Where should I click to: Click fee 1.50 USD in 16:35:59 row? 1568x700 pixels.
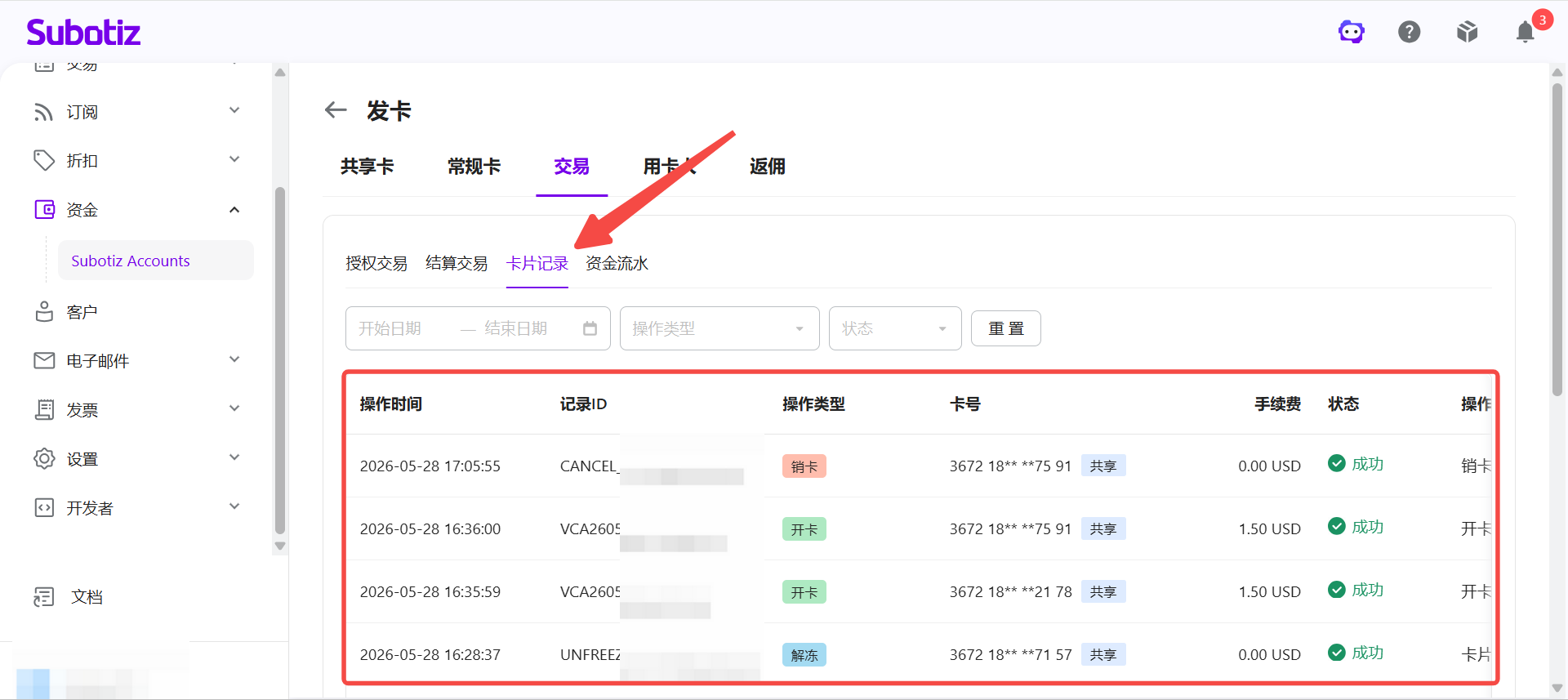[x=1270, y=591]
